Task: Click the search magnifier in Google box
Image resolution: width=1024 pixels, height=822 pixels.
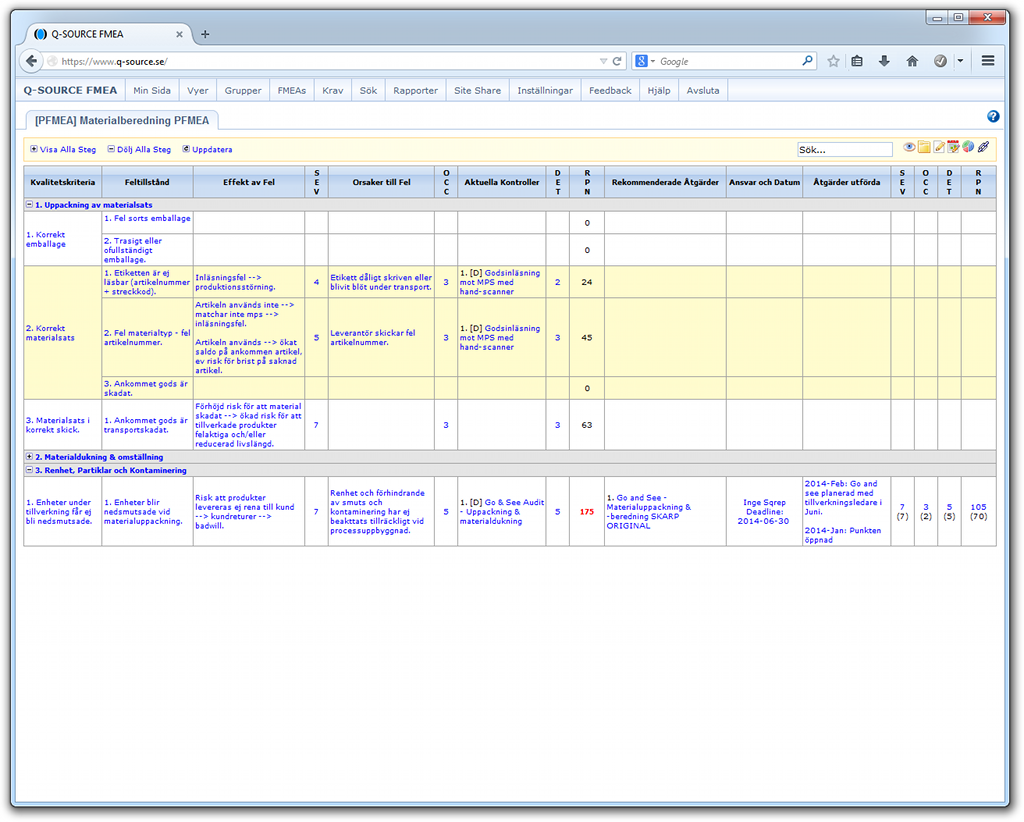Action: [808, 61]
